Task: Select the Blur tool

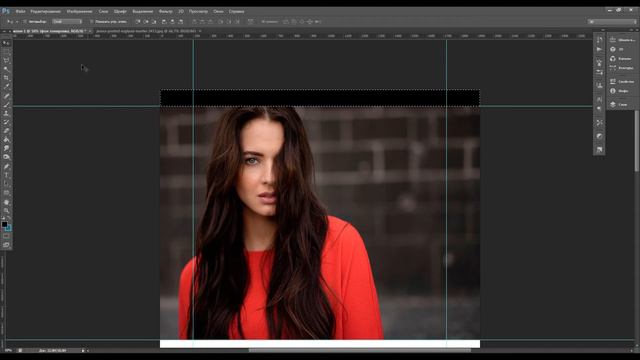Action: point(6,148)
